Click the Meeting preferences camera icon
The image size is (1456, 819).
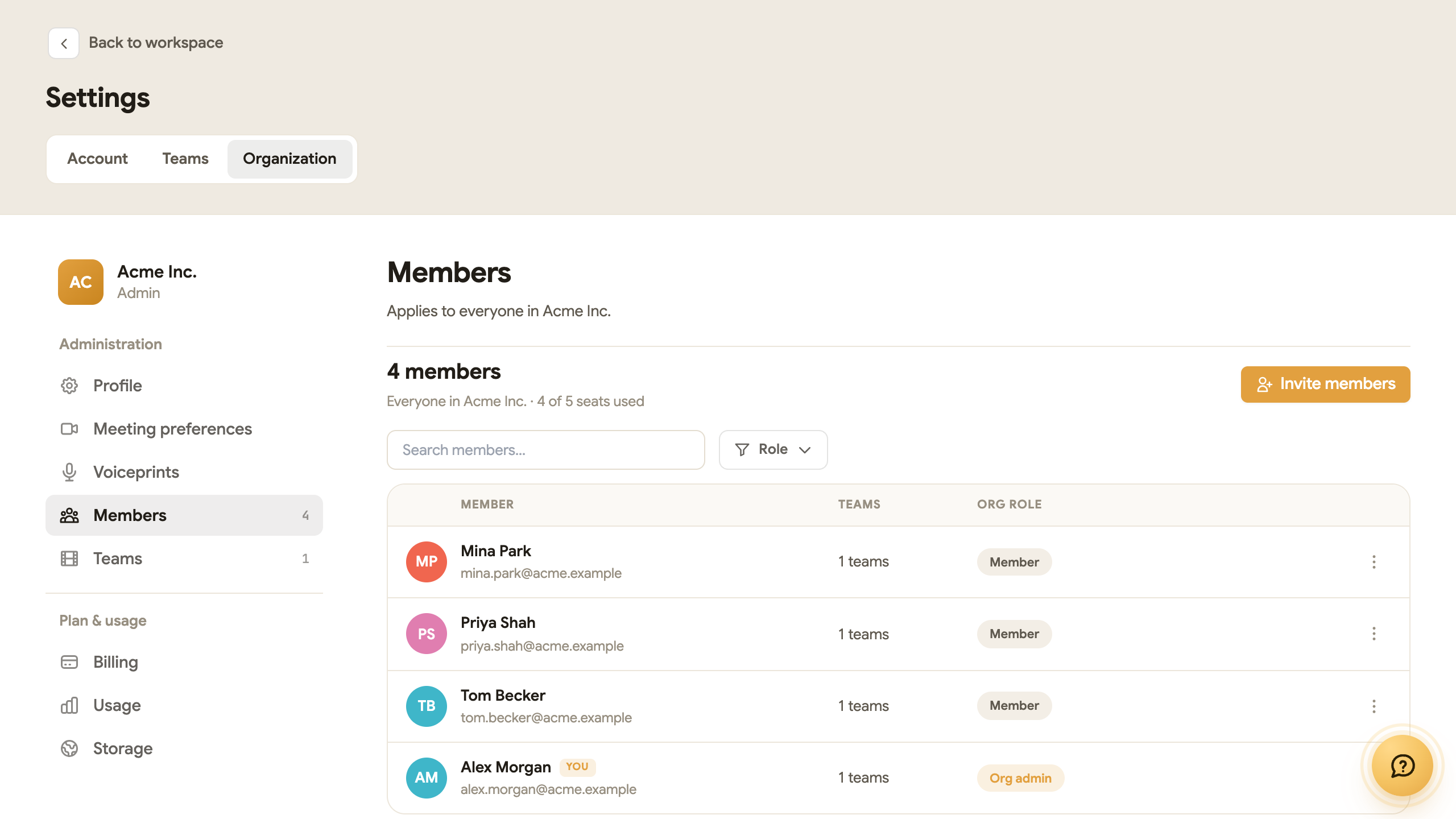click(x=69, y=429)
